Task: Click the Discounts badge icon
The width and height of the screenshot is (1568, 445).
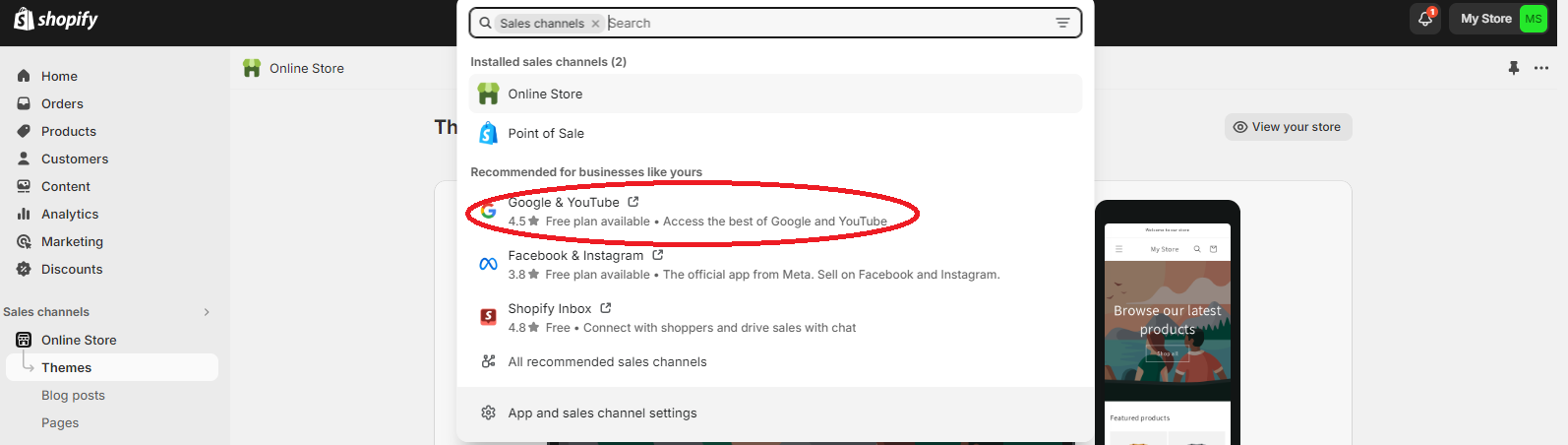Action: 24,269
